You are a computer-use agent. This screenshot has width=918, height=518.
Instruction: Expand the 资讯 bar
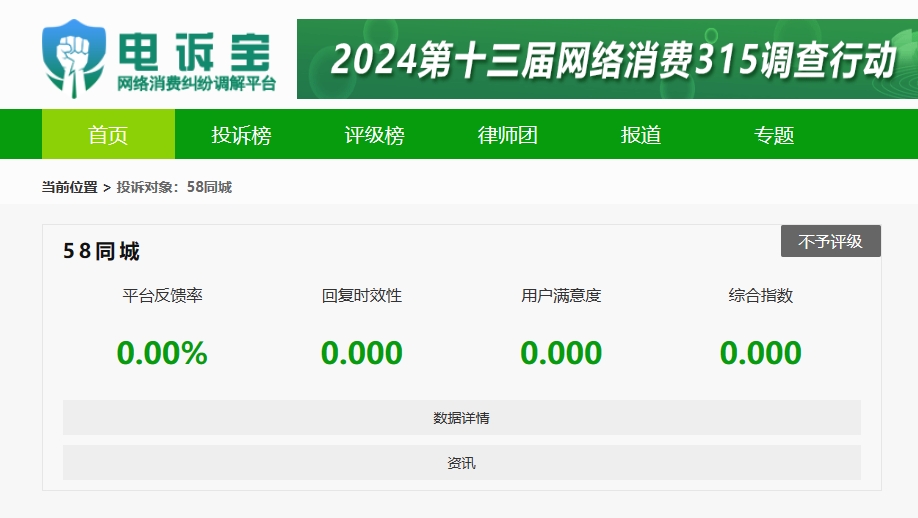click(x=462, y=463)
